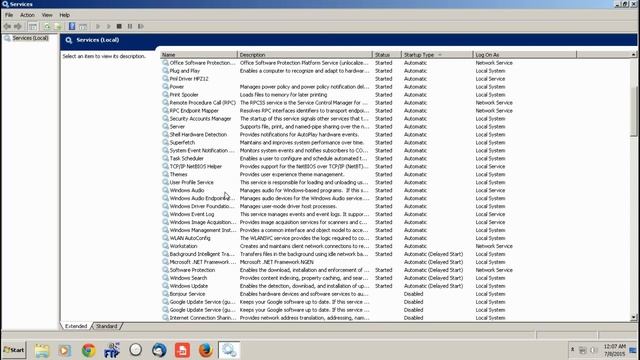Click the Pause Service toolbar icon
Screen dimensions: 640x360
pyautogui.click(x=130, y=27)
